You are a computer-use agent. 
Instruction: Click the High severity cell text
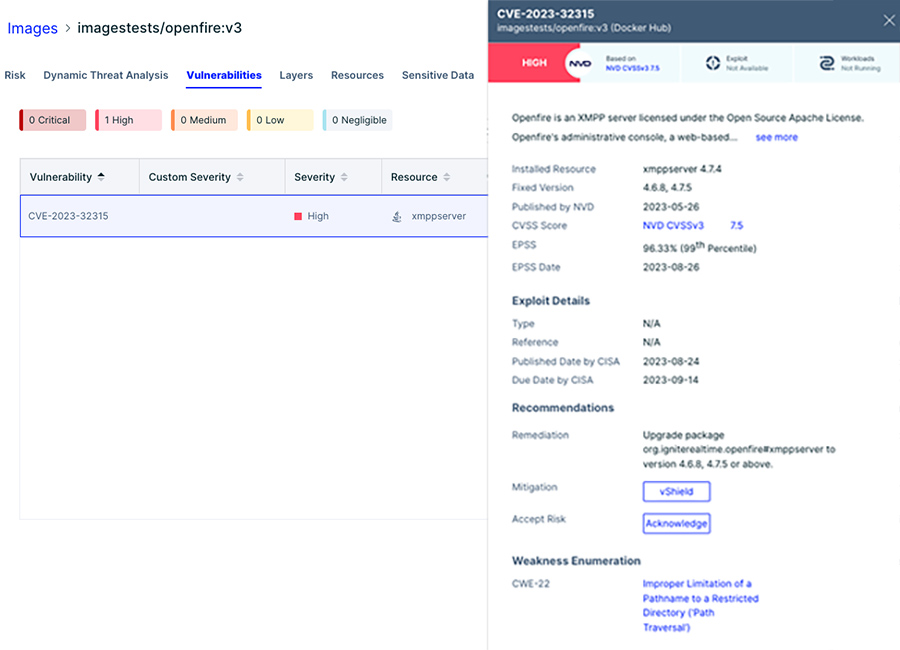click(x=318, y=216)
